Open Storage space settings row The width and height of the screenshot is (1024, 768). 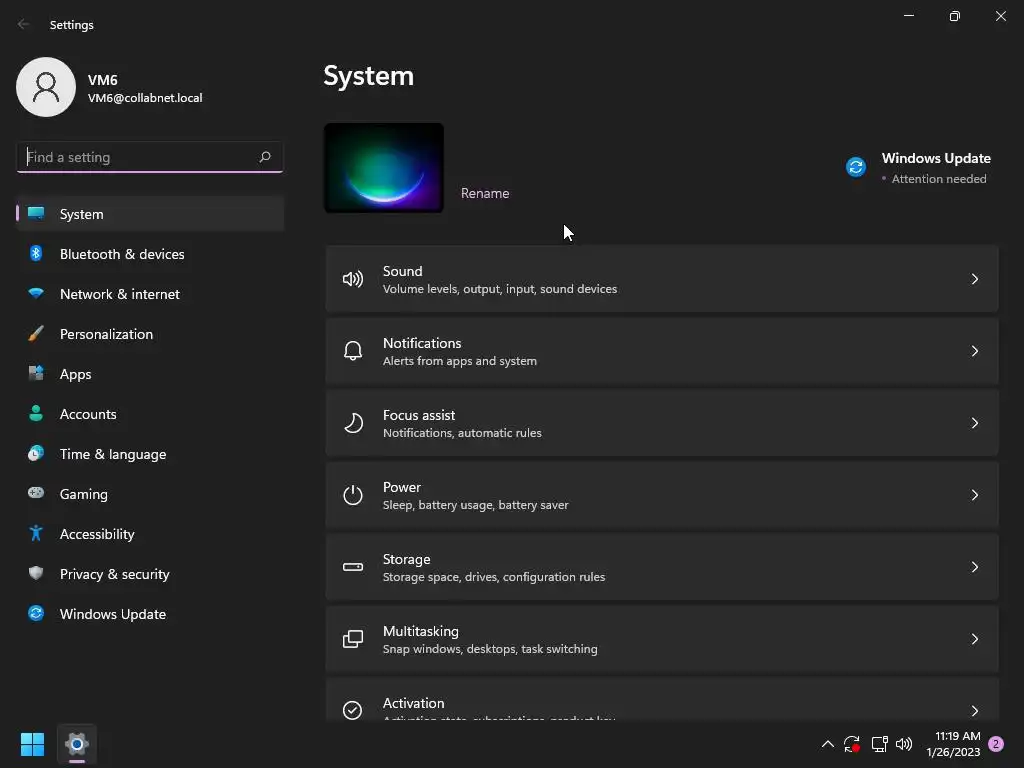click(662, 567)
